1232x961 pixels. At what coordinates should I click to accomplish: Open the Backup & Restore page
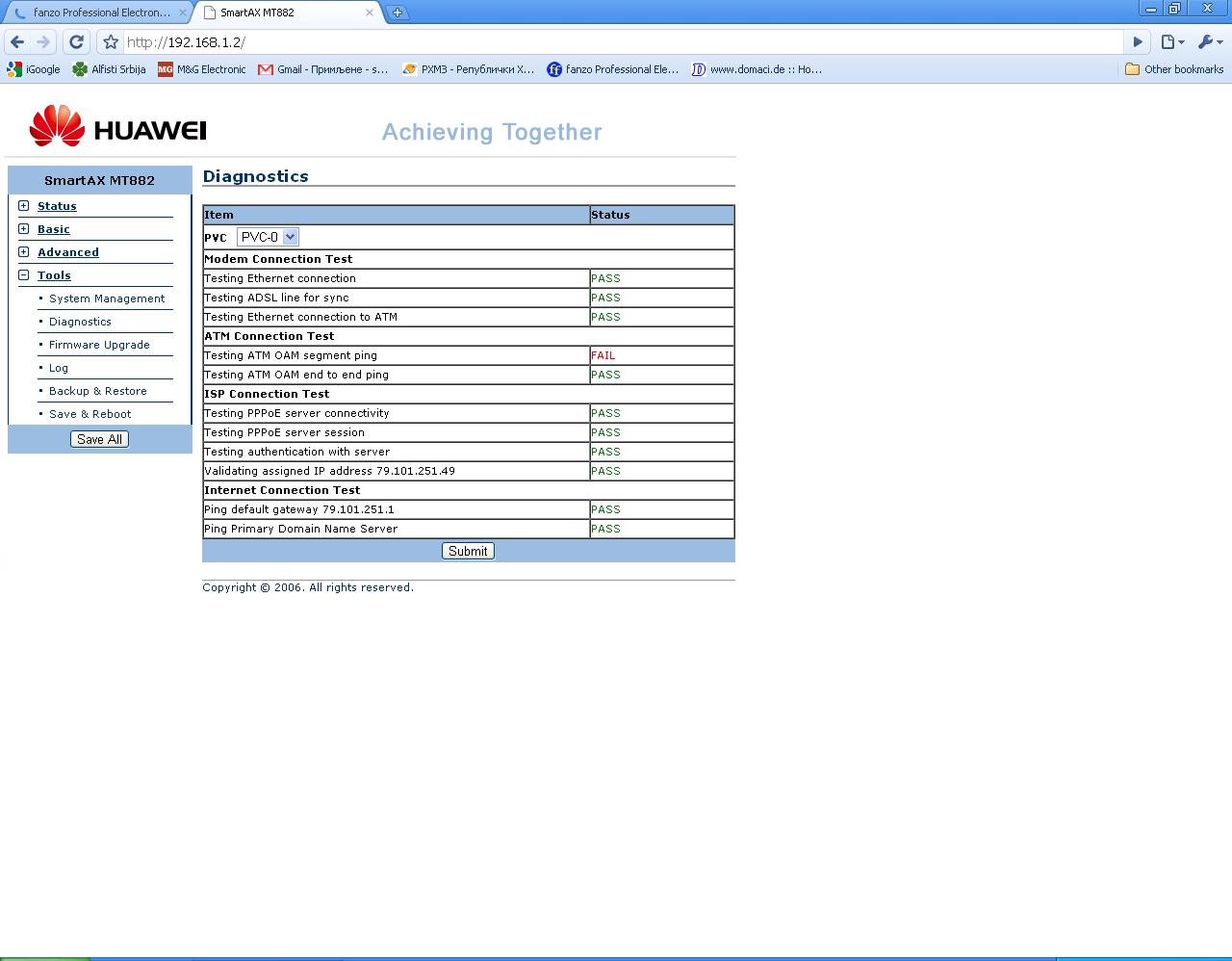pos(98,391)
